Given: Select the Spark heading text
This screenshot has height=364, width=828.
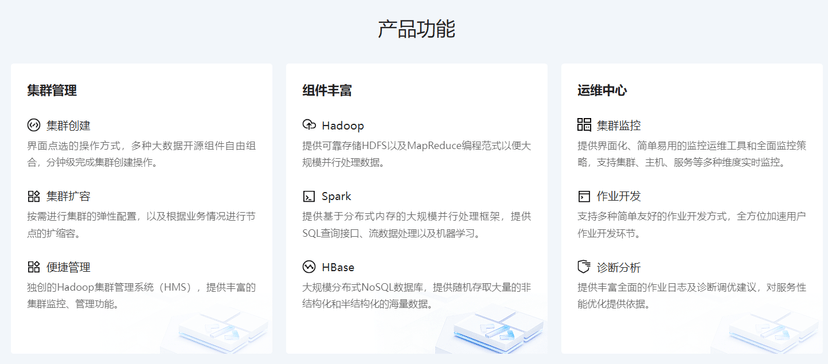Looking at the screenshot, I should tap(336, 197).
